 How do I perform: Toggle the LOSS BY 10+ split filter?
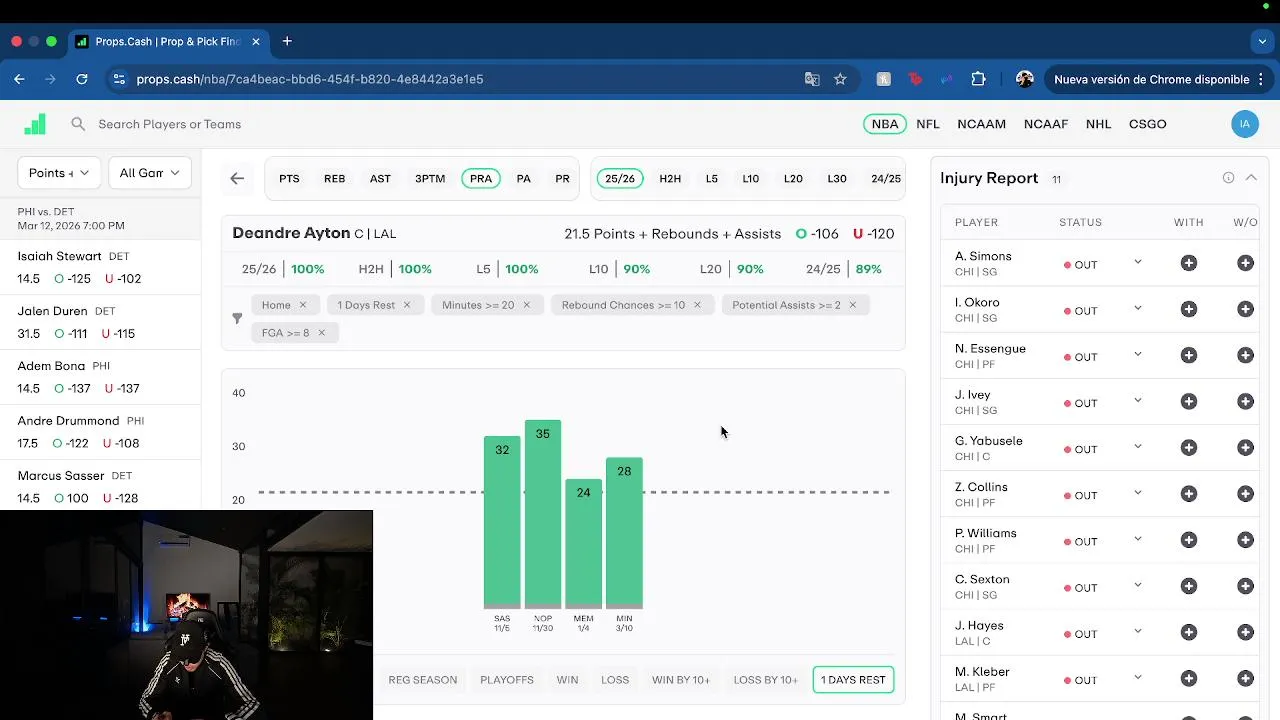[766, 680]
